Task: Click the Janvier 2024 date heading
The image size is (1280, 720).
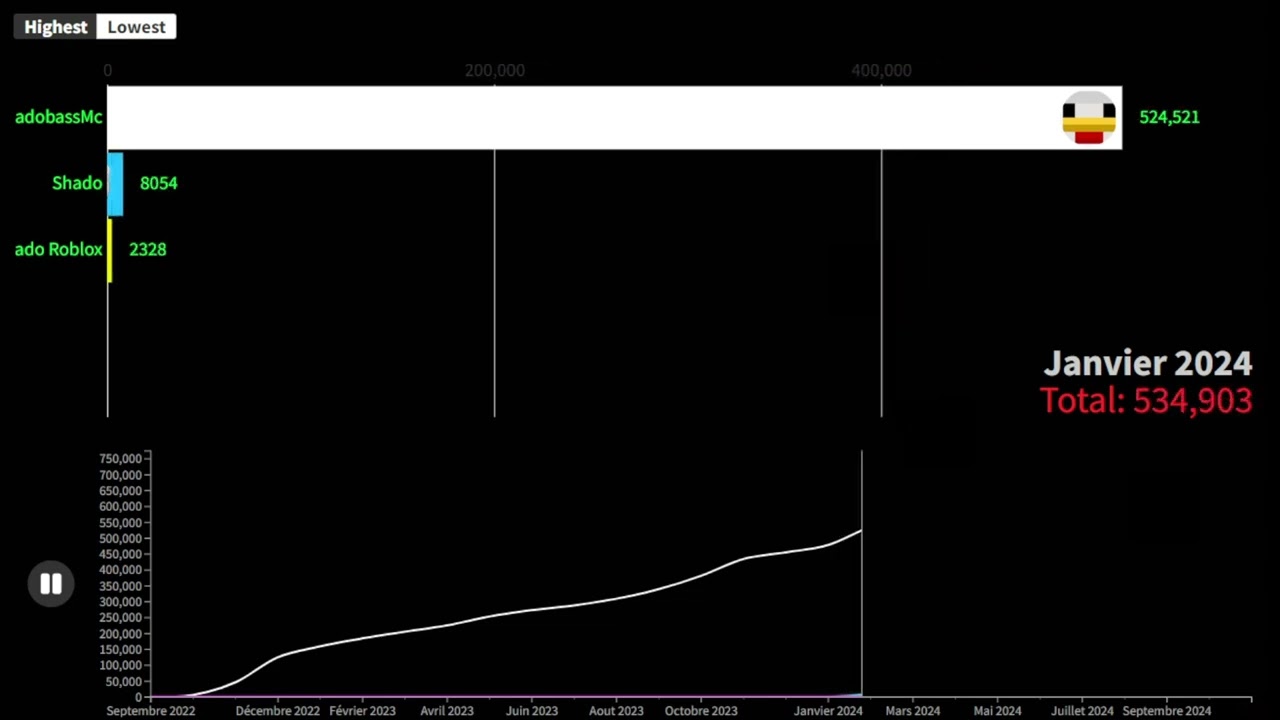Action: pos(1148,363)
